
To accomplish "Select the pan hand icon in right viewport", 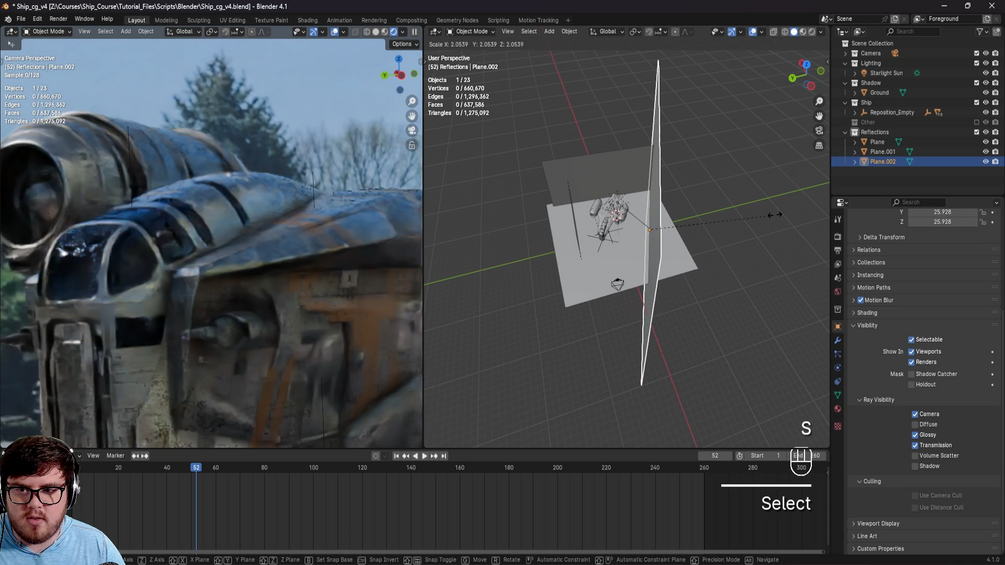I will coord(819,116).
